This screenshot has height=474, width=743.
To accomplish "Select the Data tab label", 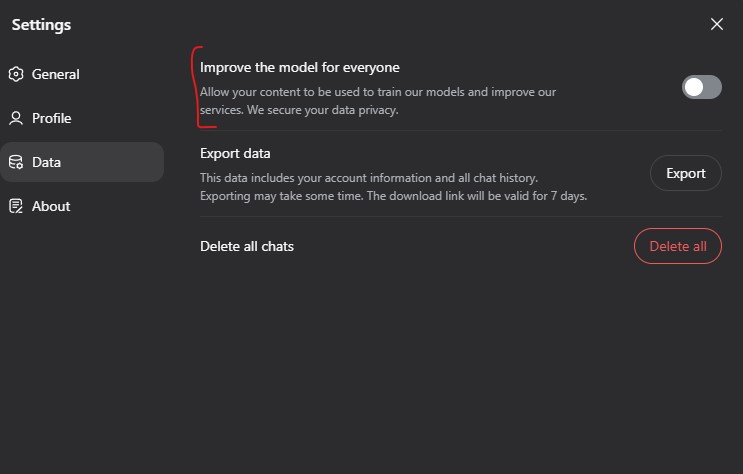I will click(x=46, y=162).
